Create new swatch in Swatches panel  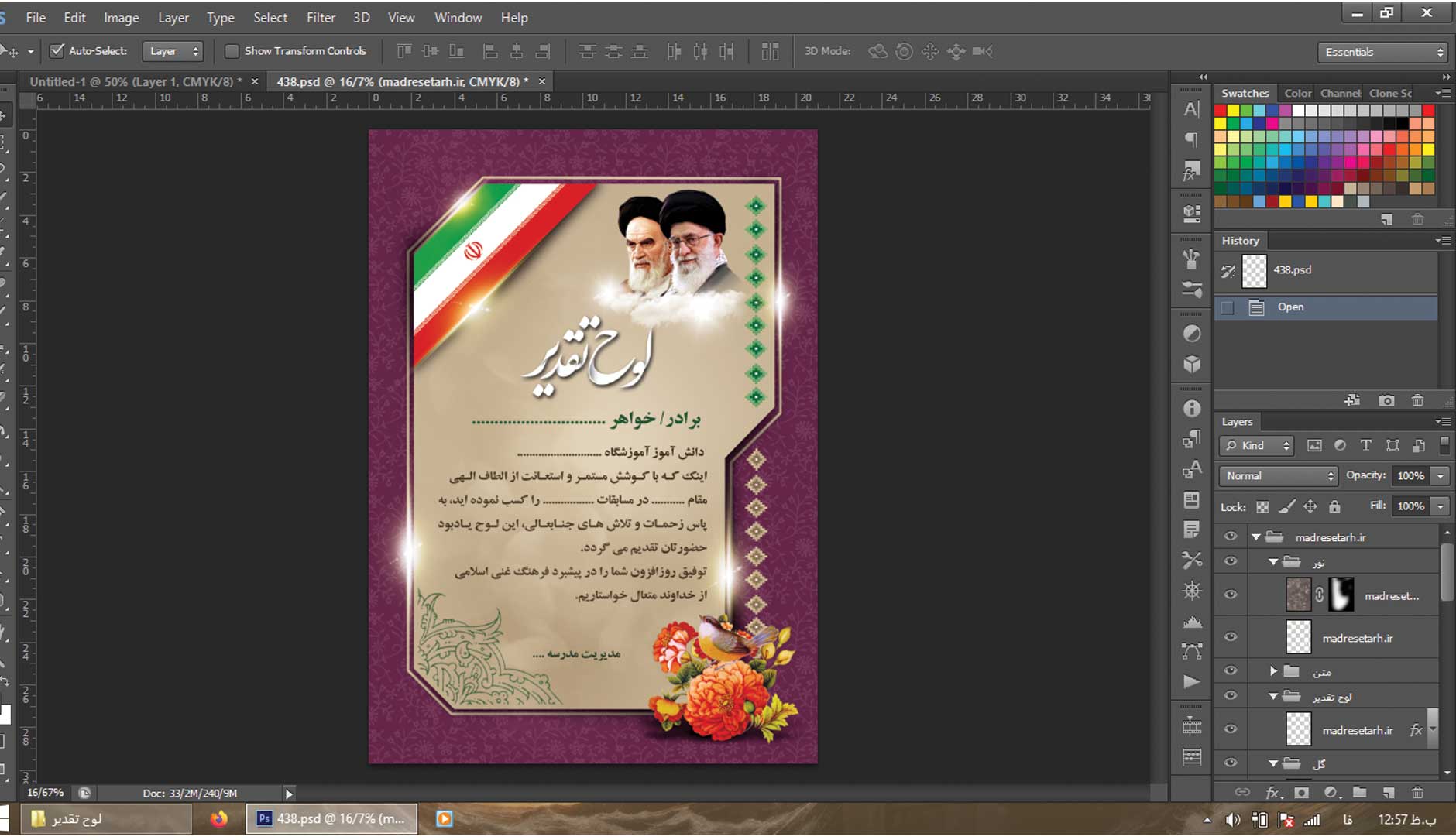(x=1386, y=220)
